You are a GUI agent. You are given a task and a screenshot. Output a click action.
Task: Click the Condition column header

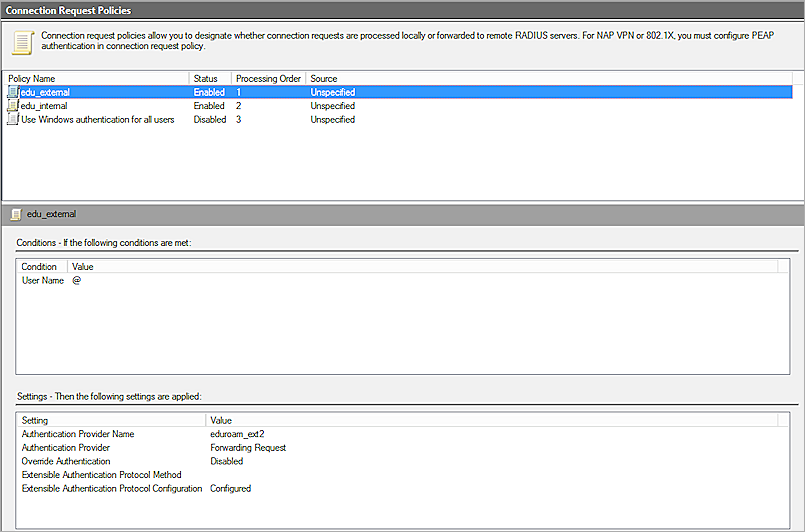40,267
